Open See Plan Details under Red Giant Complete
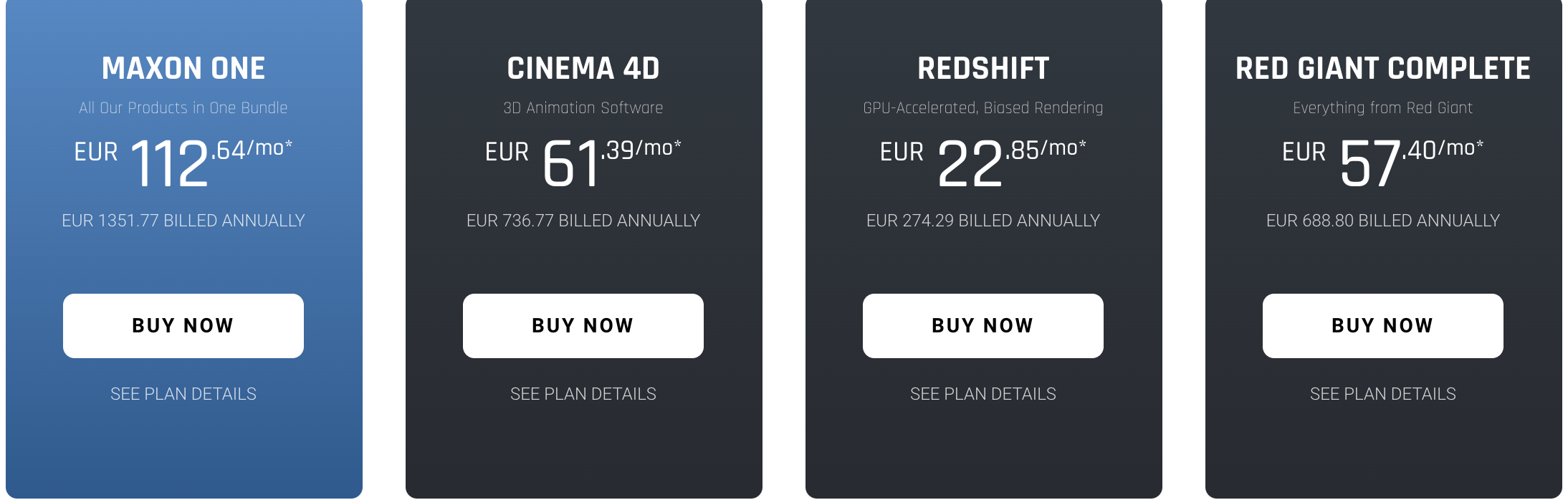Image resolution: width=1568 pixels, height=500 pixels. tap(1383, 394)
